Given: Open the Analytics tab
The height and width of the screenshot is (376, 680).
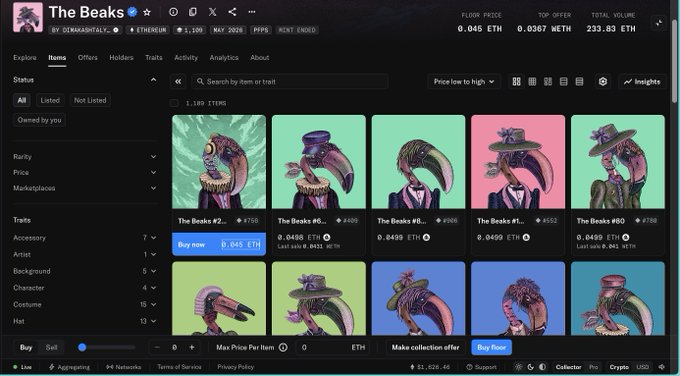Looking at the screenshot, I should pyautogui.click(x=224, y=57).
